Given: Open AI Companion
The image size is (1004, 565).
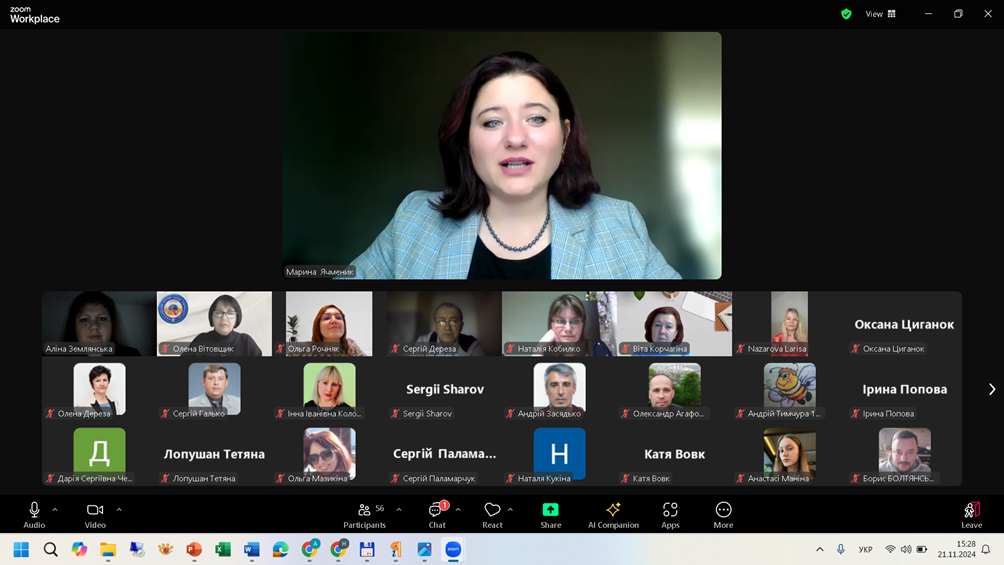Looking at the screenshot, I should tap(613, 515).
